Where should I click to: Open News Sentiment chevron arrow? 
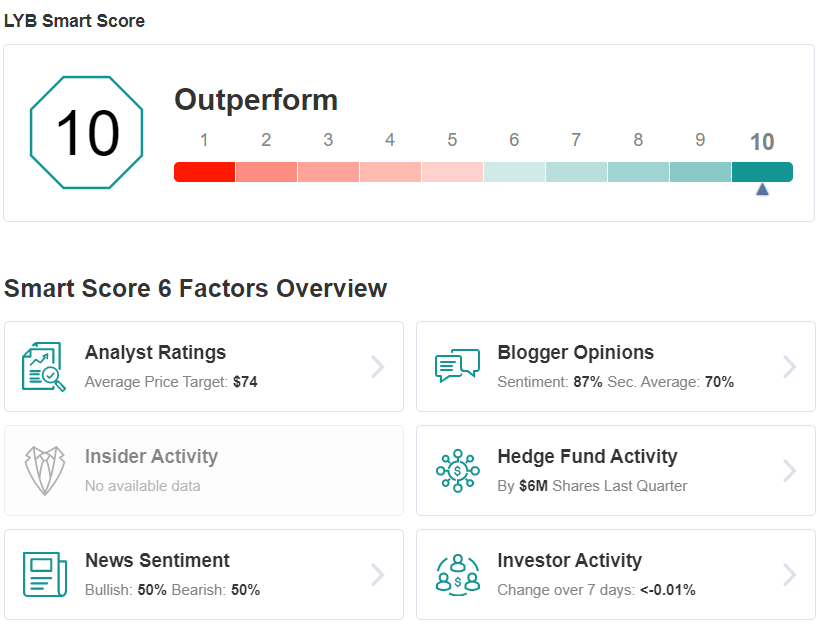[377, 574]
